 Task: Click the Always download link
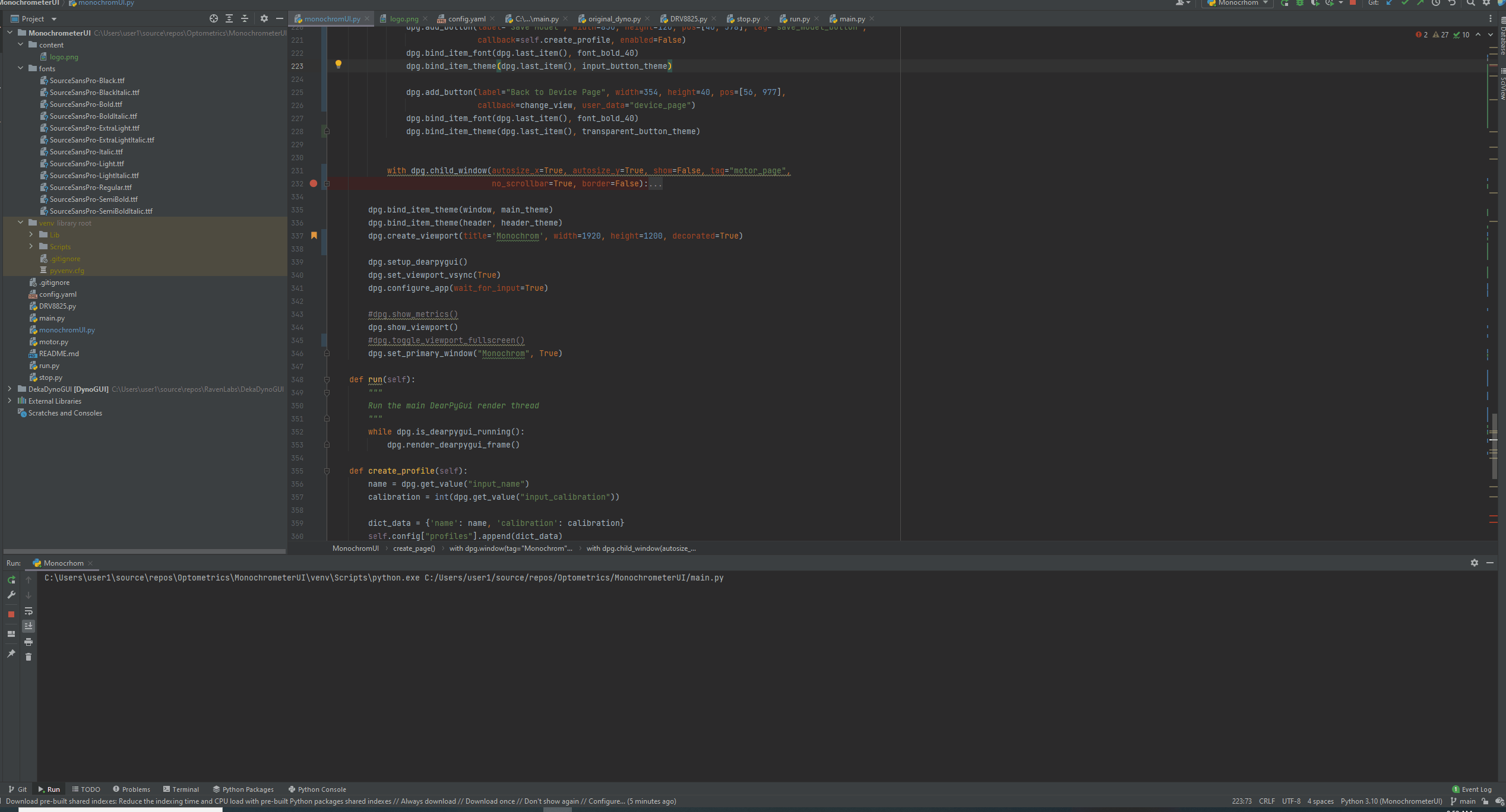click(x=428, y=801)
